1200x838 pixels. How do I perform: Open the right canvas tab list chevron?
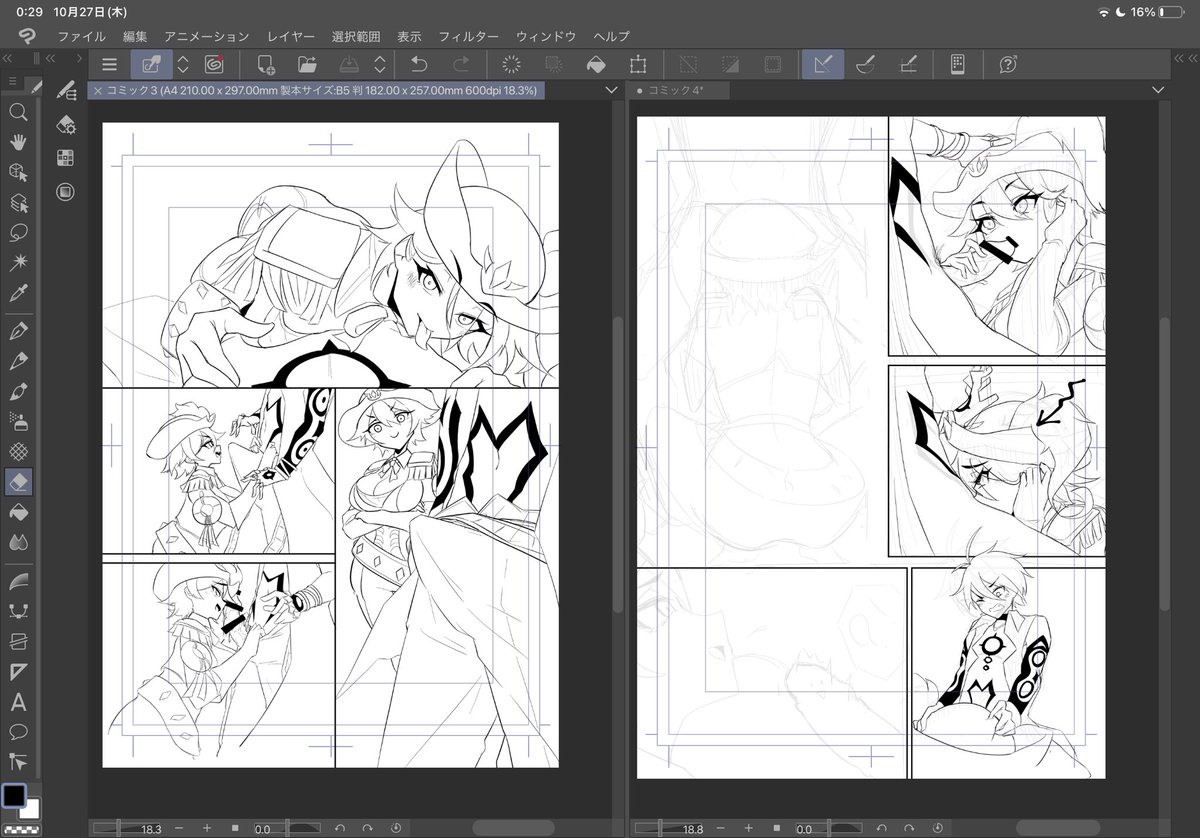coord(1158,90)
